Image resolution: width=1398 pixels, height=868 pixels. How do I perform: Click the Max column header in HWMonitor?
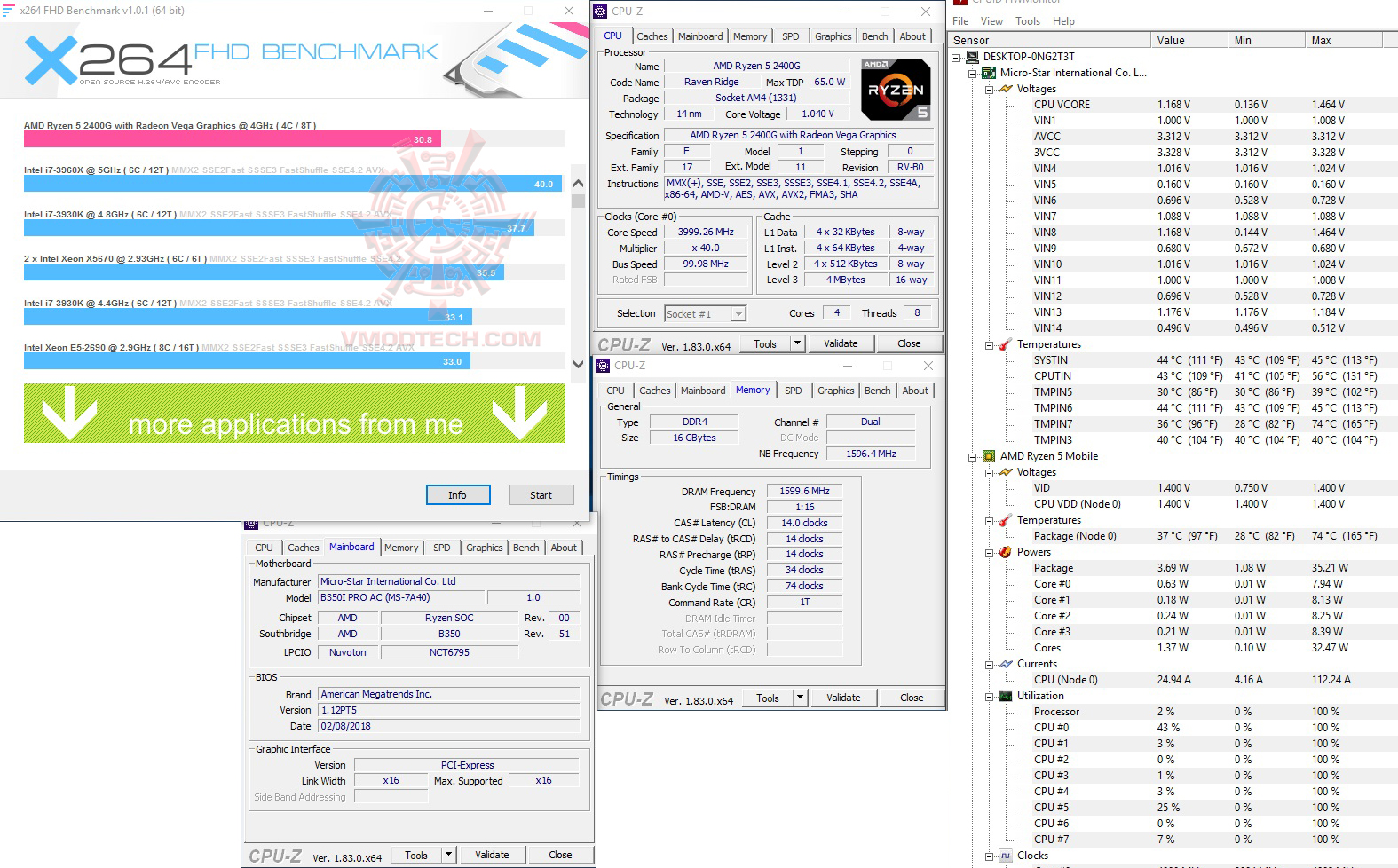click(x=1344, y=40)
